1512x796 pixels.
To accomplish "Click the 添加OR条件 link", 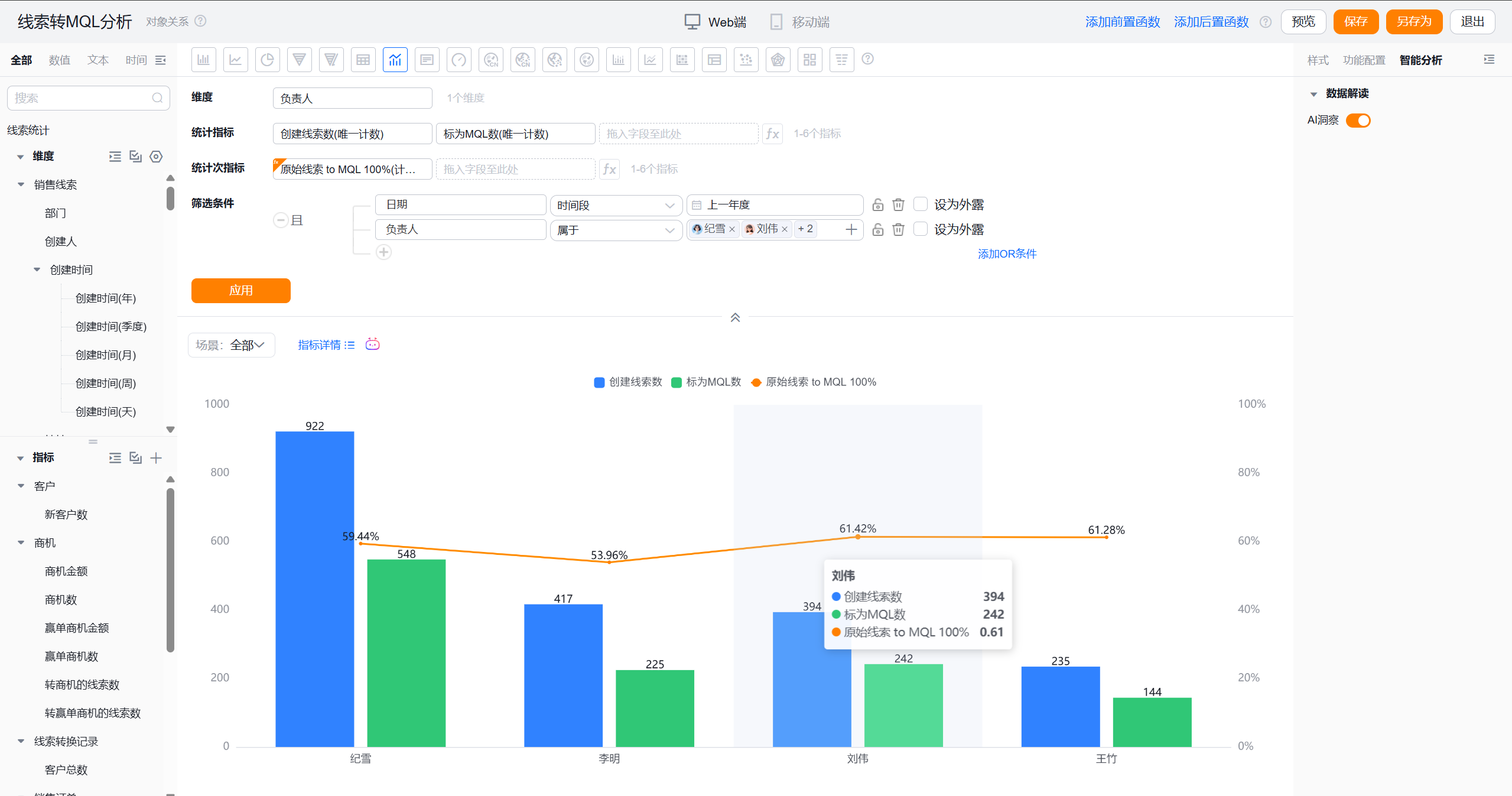I will 1007,254.
